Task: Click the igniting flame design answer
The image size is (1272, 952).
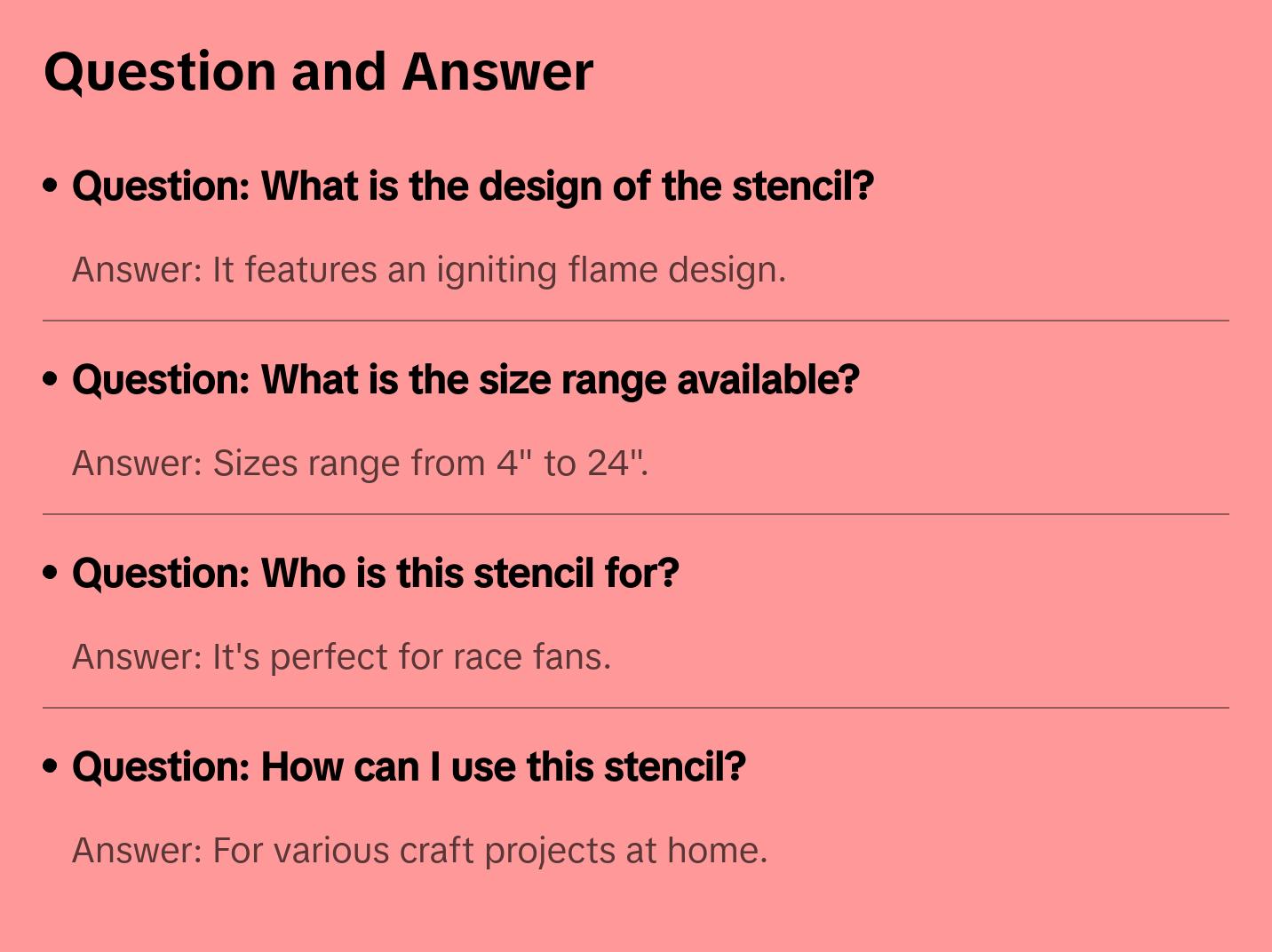Action: click(x=429, y=270)
